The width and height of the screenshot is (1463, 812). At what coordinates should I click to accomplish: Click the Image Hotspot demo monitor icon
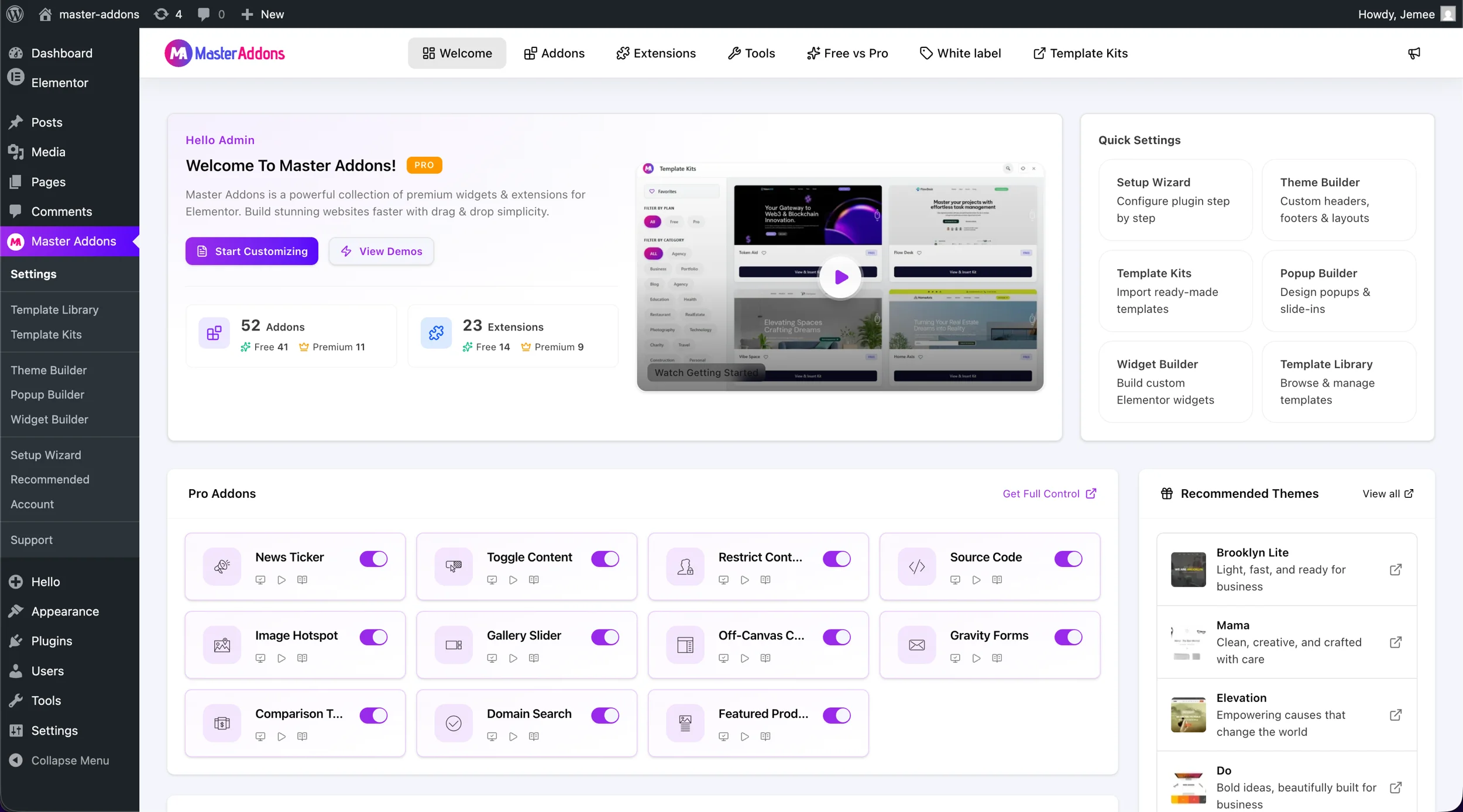click(x=260, y=658)
